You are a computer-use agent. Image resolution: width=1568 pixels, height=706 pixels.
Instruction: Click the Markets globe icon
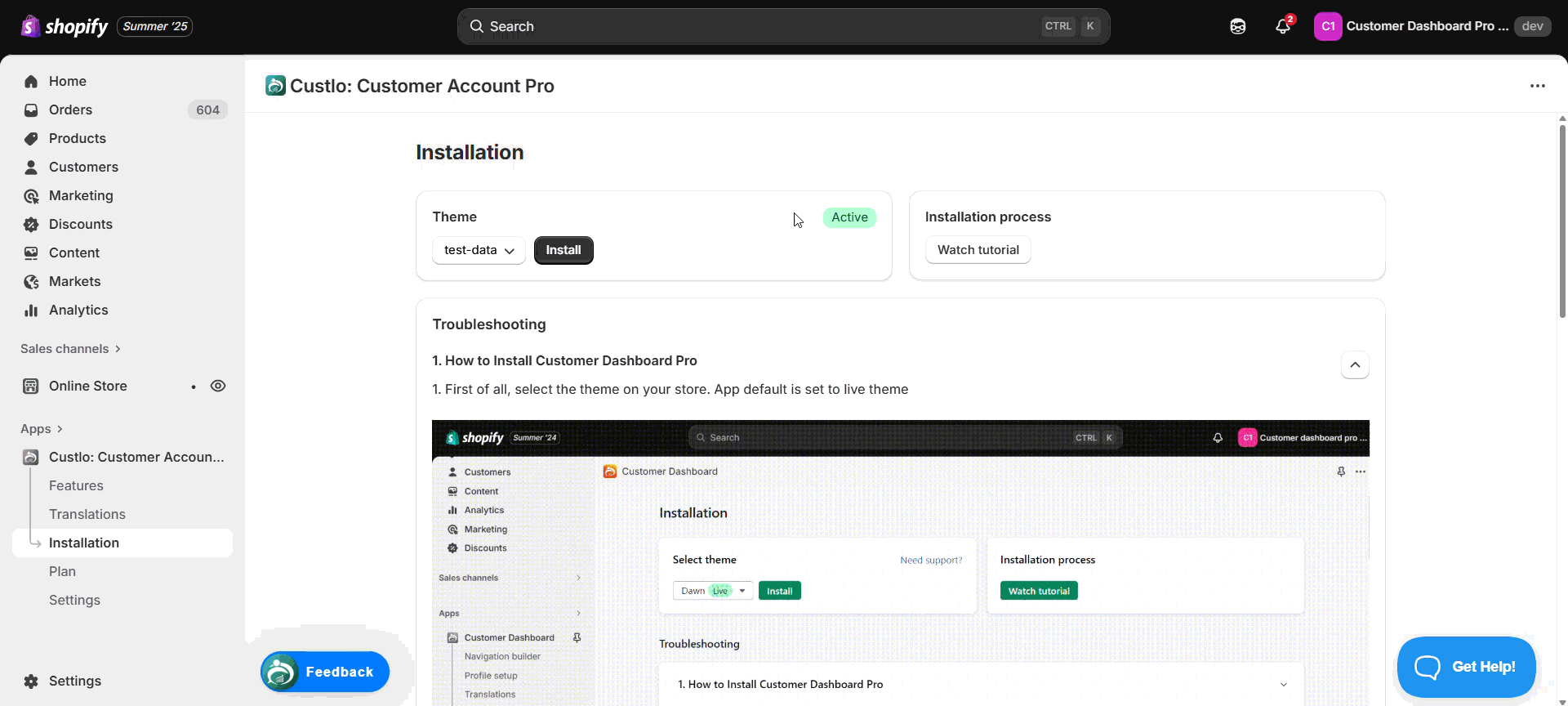point(31,281)
